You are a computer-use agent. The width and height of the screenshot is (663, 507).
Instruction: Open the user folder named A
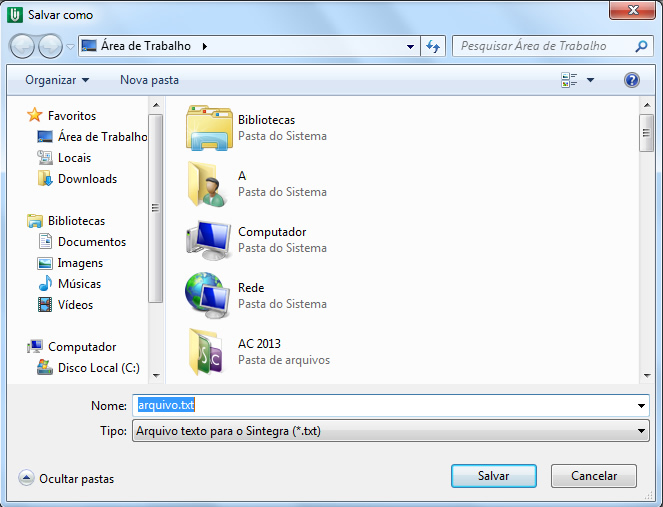[208, 184]
